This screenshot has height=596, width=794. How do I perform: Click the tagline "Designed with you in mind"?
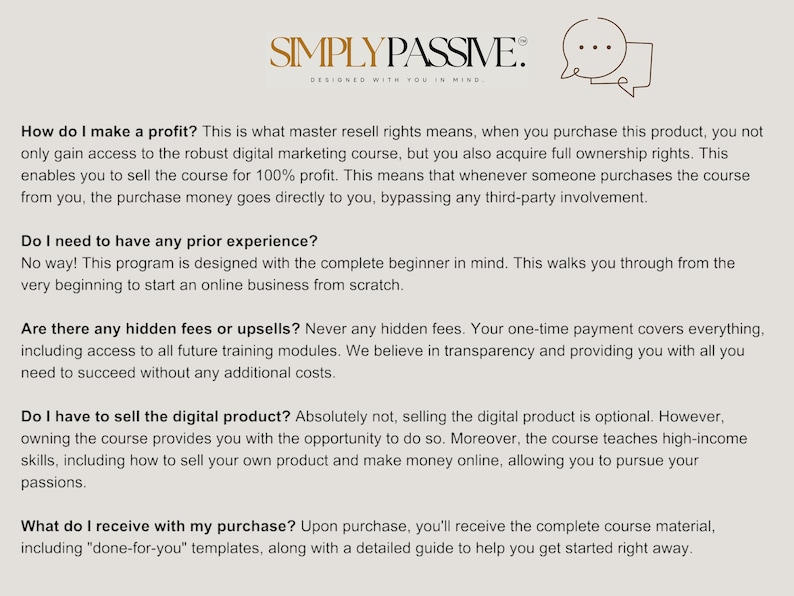(398, 80)
